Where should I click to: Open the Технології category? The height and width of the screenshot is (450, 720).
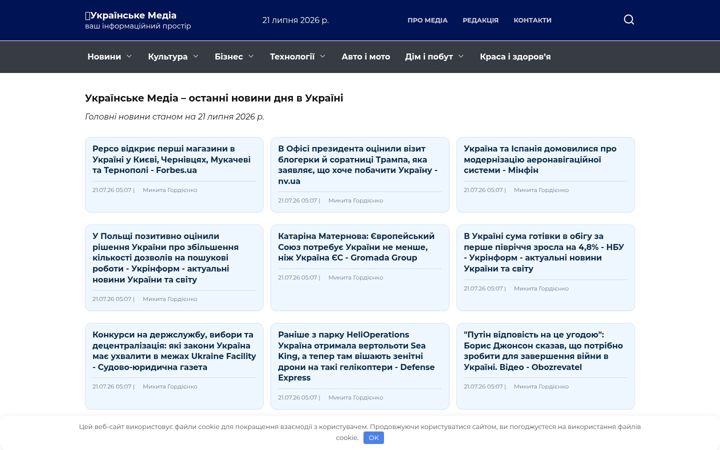point(292,56)
